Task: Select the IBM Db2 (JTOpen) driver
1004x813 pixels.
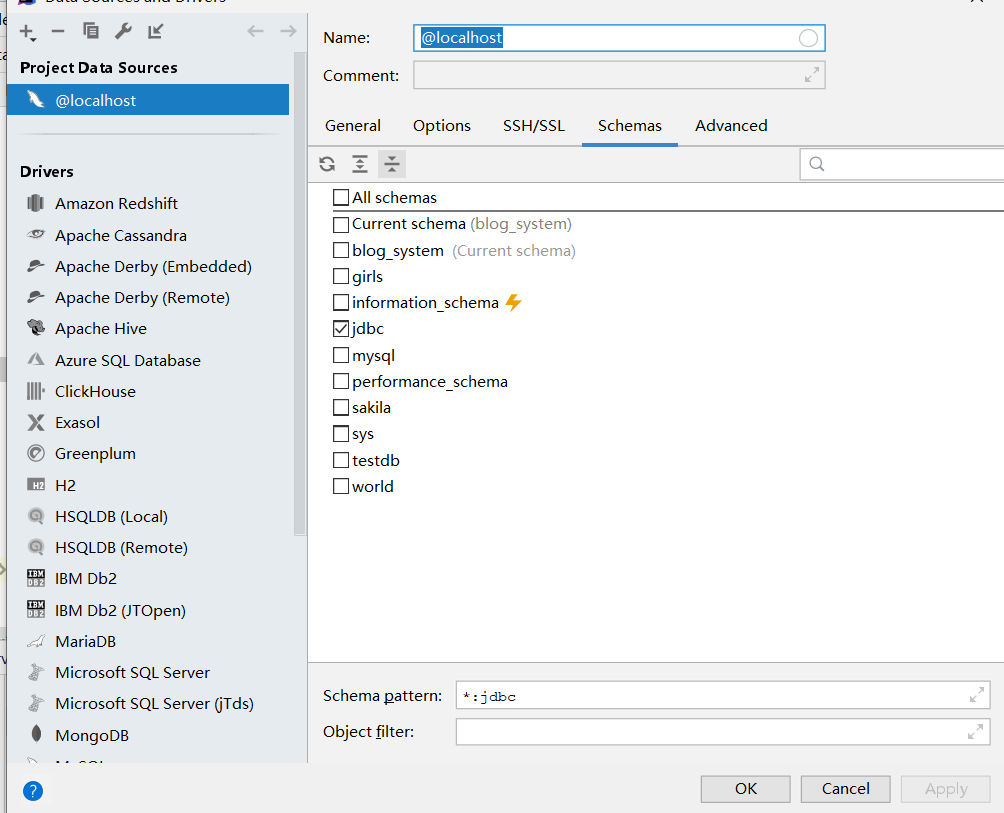Action: [x=120, y=610]
